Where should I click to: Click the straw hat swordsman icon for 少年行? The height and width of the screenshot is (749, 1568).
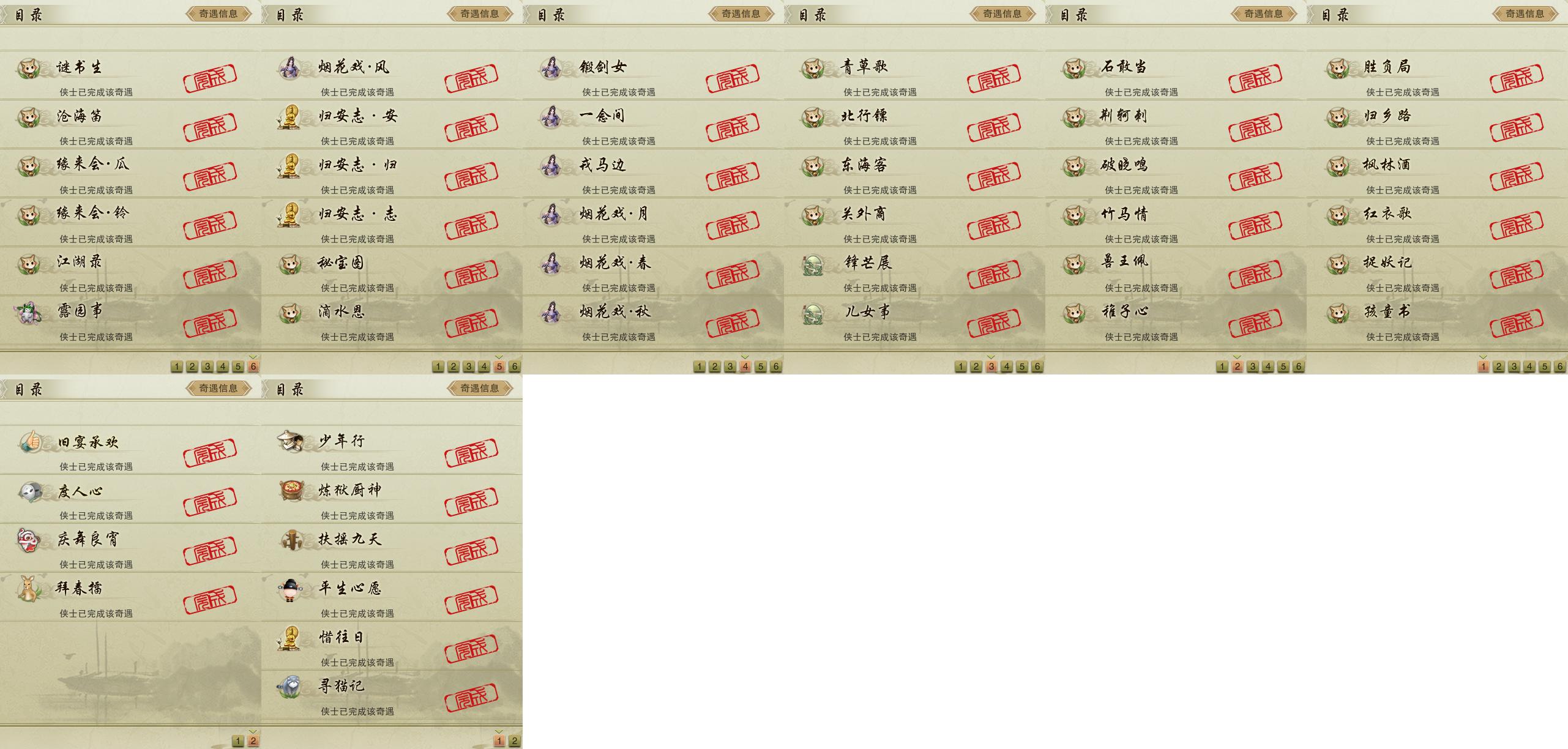coord(290,441)
